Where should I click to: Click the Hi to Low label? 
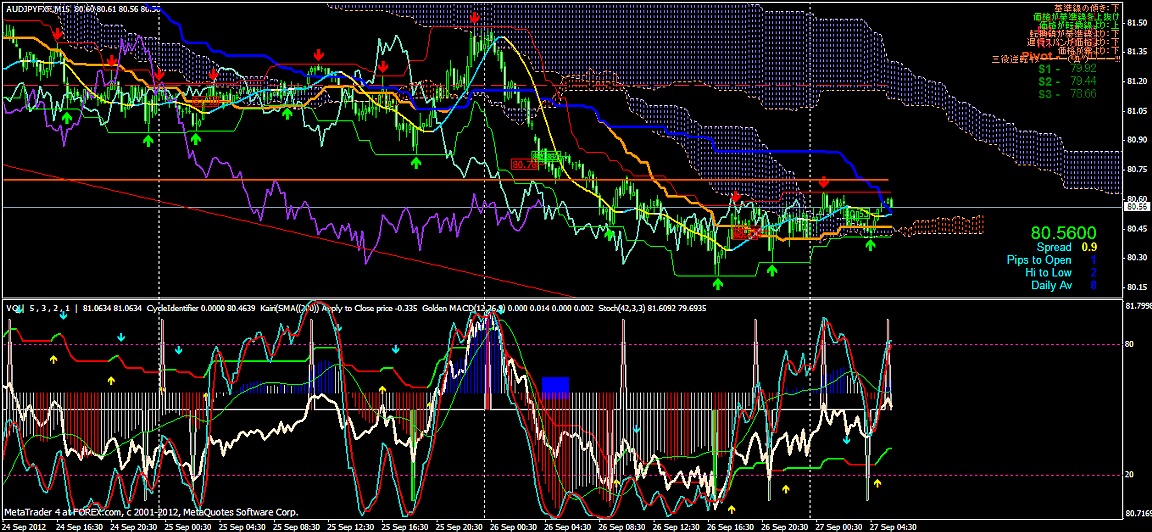[1048, 273]
